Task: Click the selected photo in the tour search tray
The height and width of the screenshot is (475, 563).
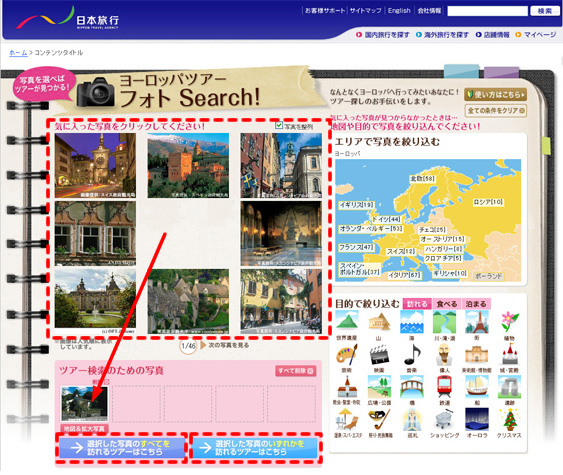Action: click(84, 403)
